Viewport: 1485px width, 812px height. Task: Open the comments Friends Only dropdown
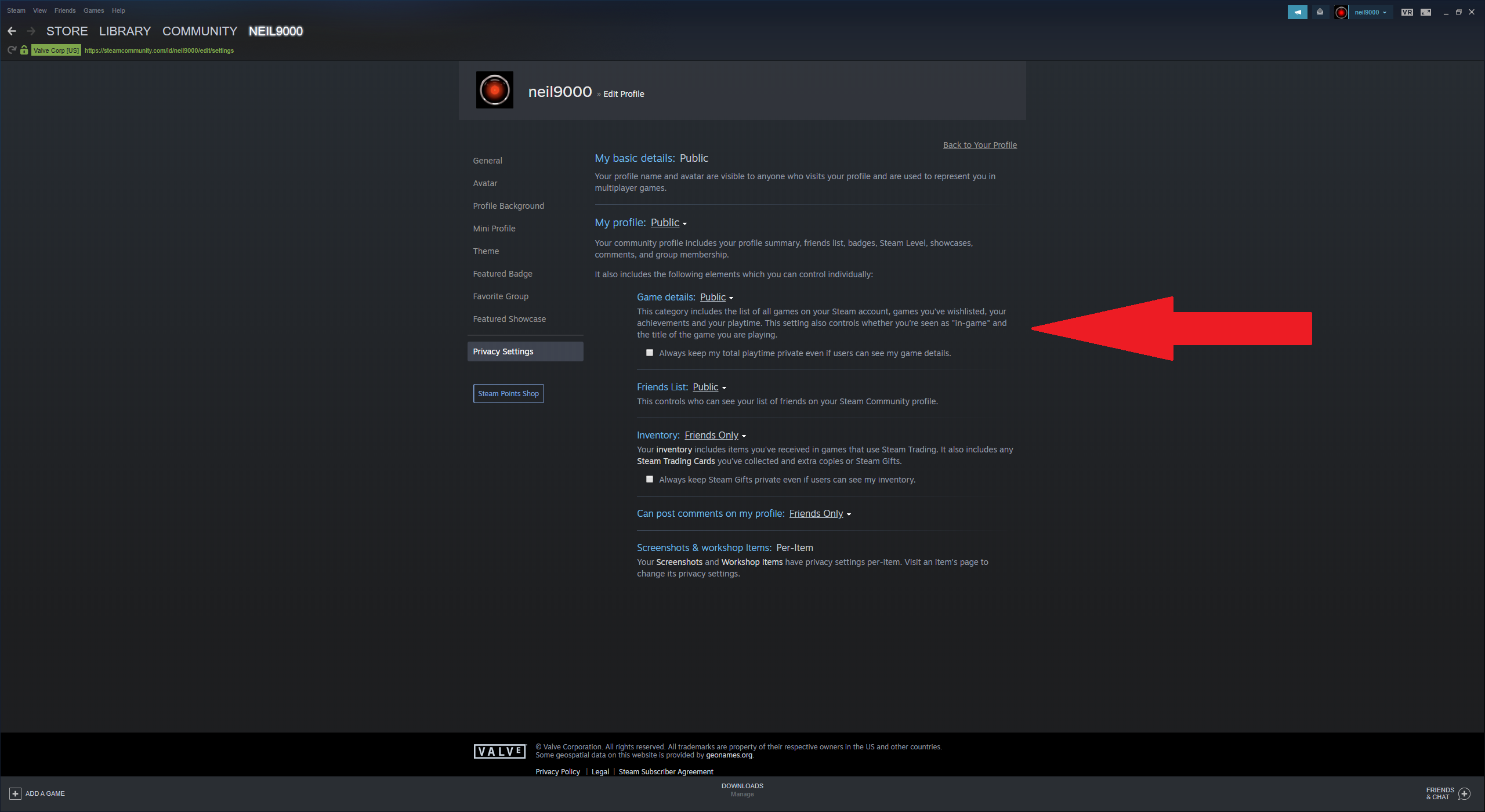[820, 513]
